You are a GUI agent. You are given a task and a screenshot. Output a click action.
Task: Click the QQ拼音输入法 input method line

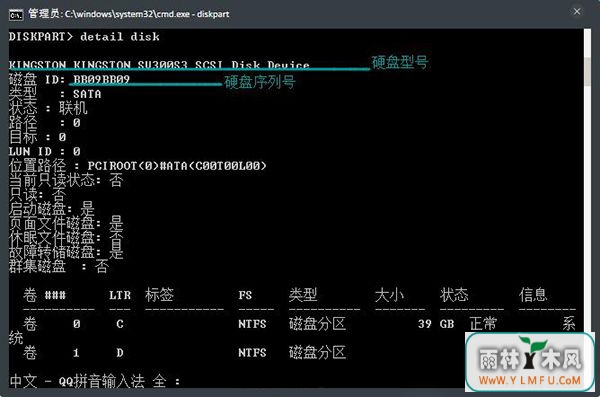pyautogui.click(x=95, y=381)
